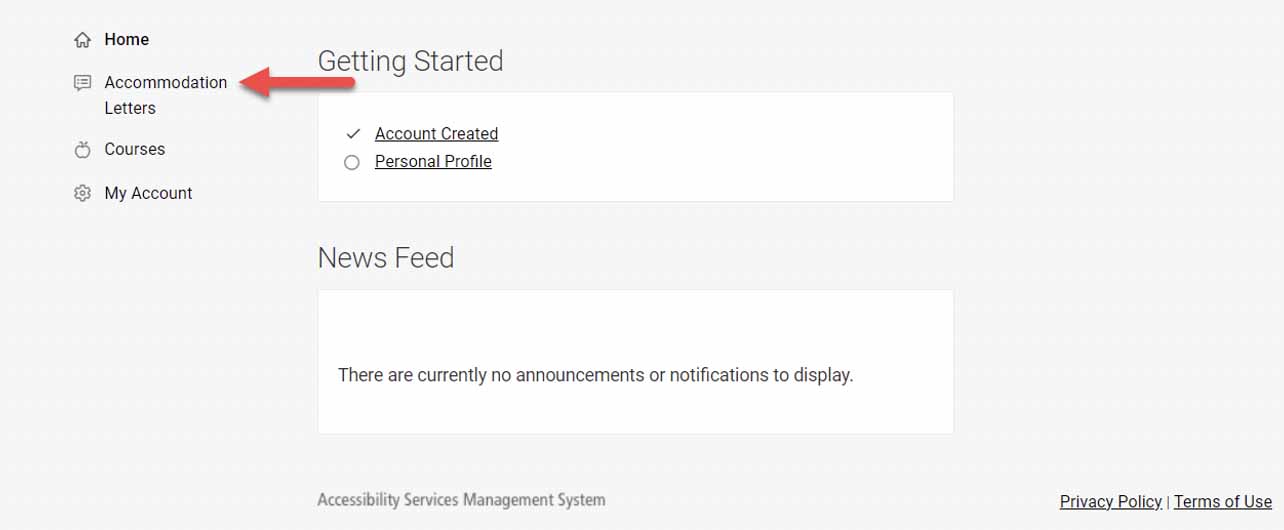
Task: Click the Accommodation Letters message icon
Action: [x=83, y=83]
